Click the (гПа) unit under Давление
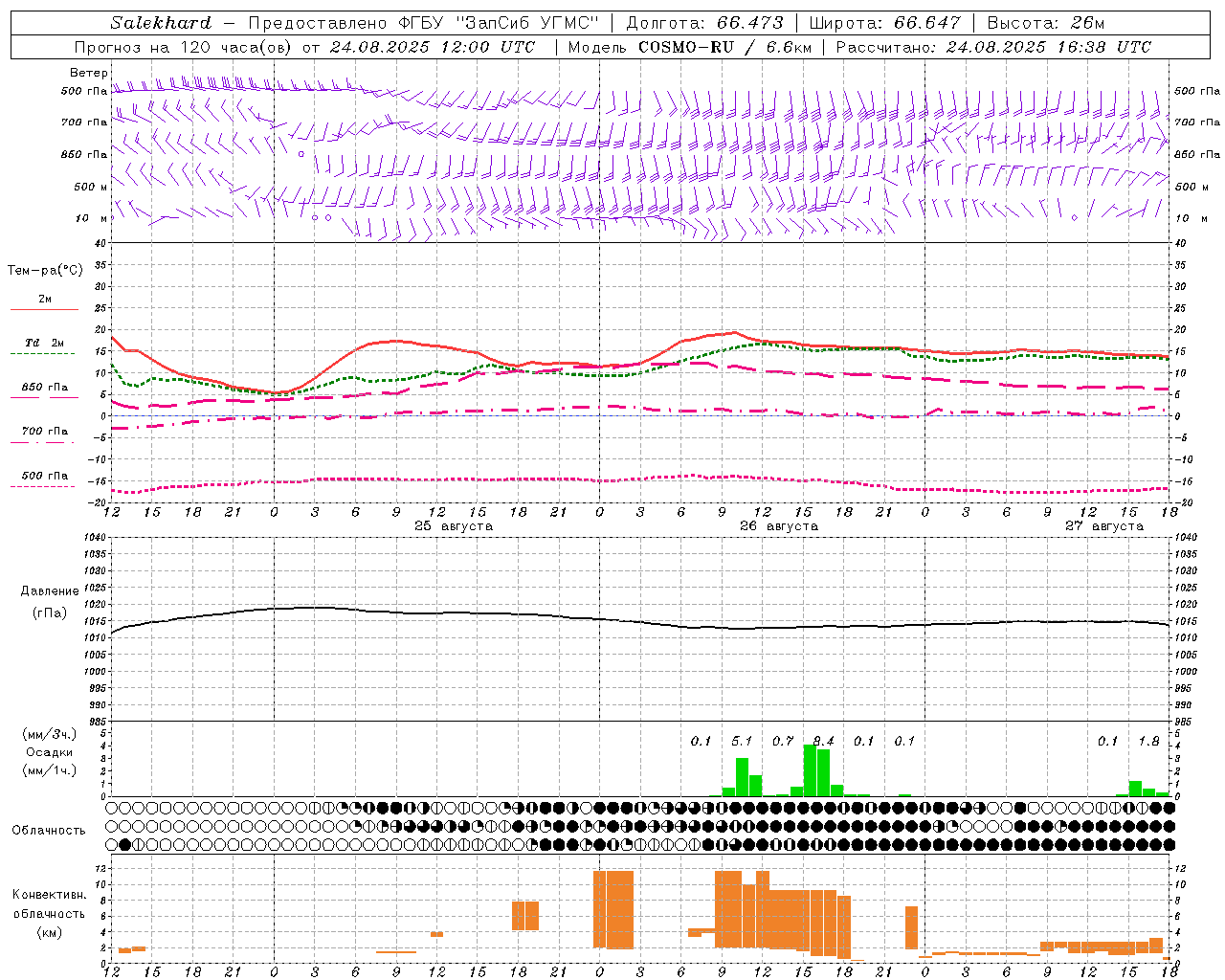Screen dimensions: 1225x980 coord(50,613)
